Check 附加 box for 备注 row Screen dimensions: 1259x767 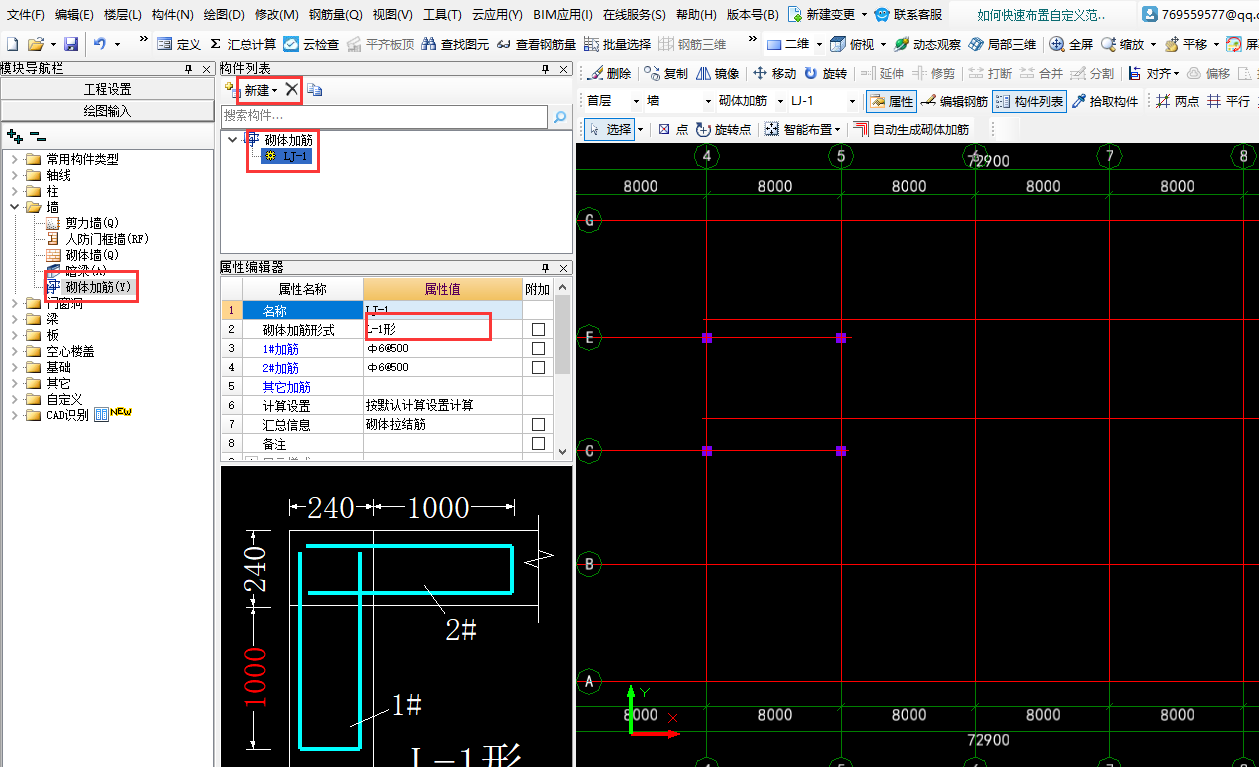[x=538, y=443]
